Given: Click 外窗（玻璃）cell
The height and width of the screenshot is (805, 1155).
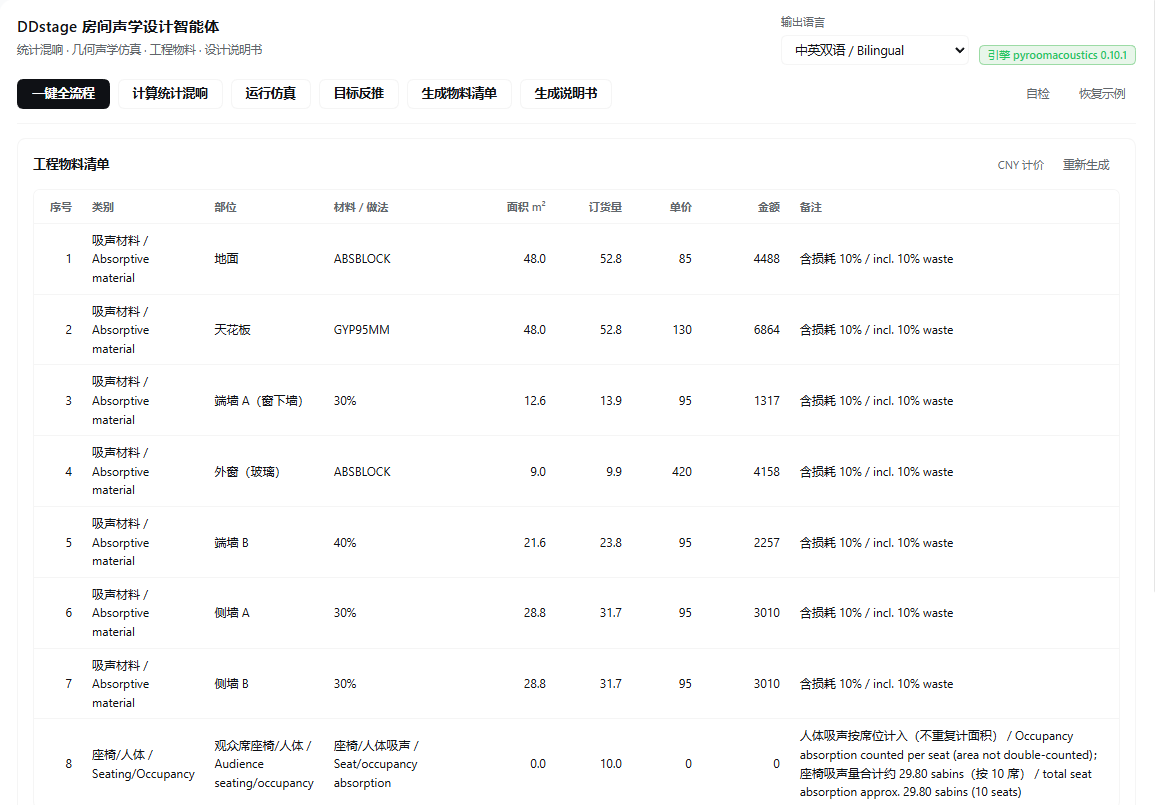Looking at the screenshot, I should (x=247, y=471).
